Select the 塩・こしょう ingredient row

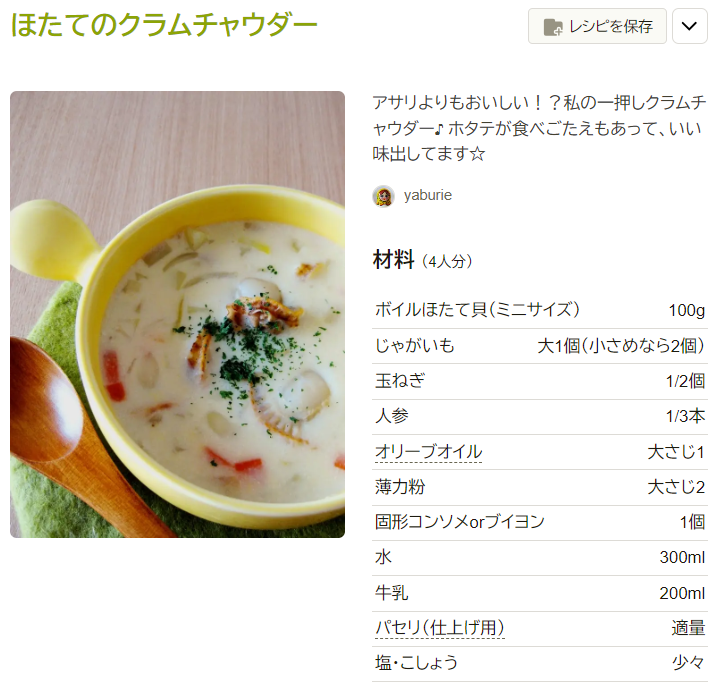click(540, 664)
